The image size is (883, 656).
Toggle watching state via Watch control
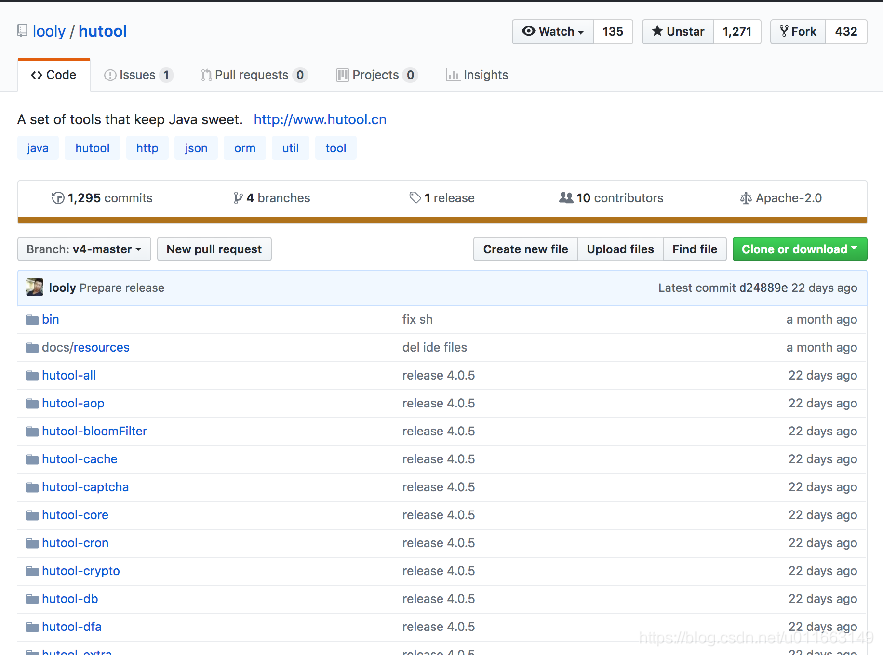point(552,31)
